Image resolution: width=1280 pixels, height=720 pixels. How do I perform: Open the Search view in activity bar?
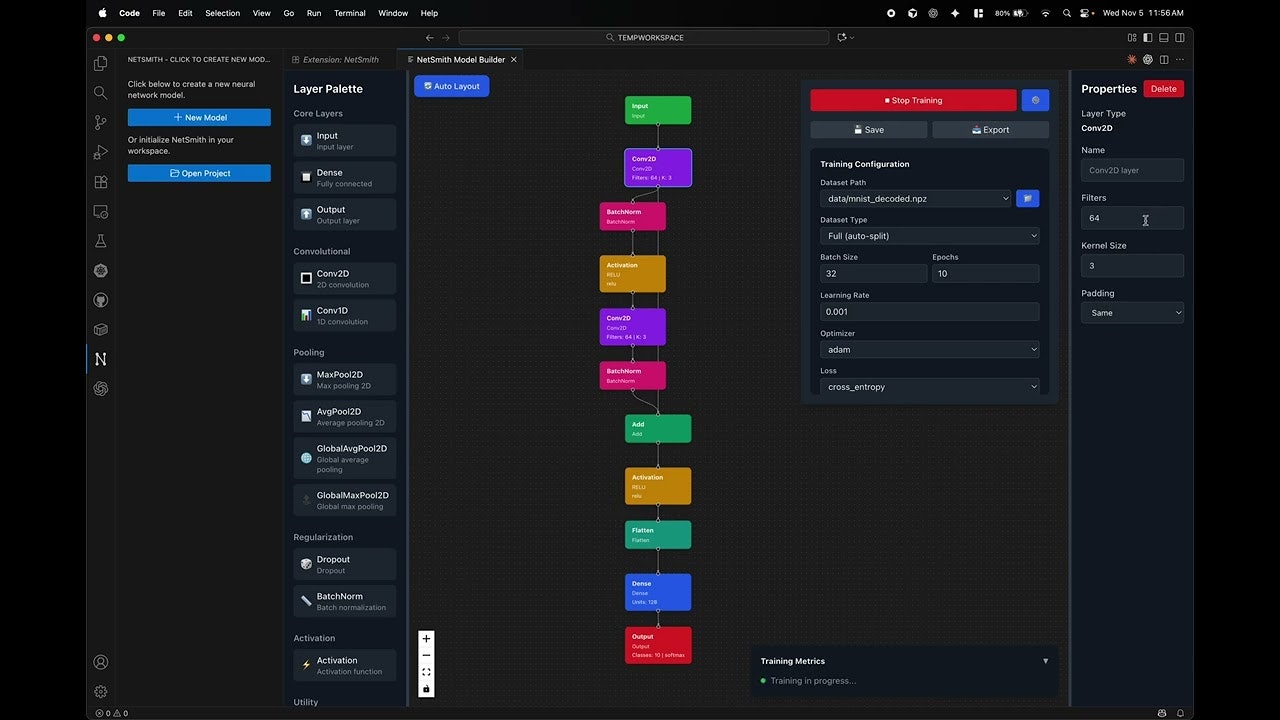(x=100, y=93)
